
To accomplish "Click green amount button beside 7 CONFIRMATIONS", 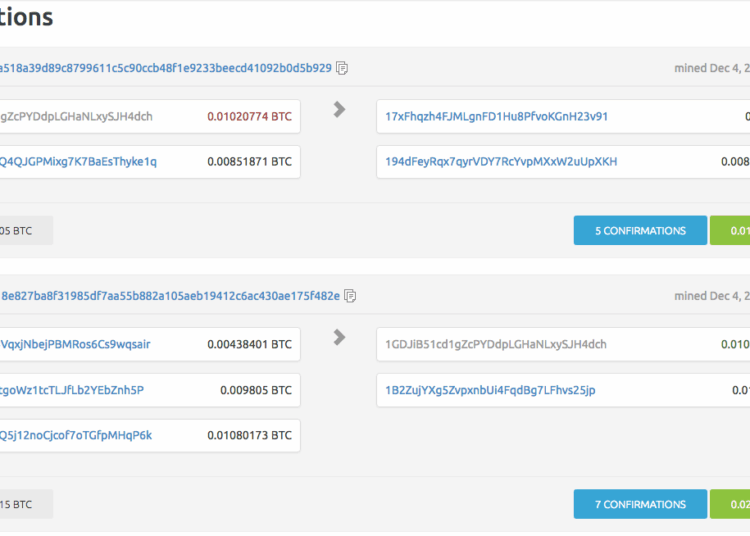I will [x=730, y=505].
